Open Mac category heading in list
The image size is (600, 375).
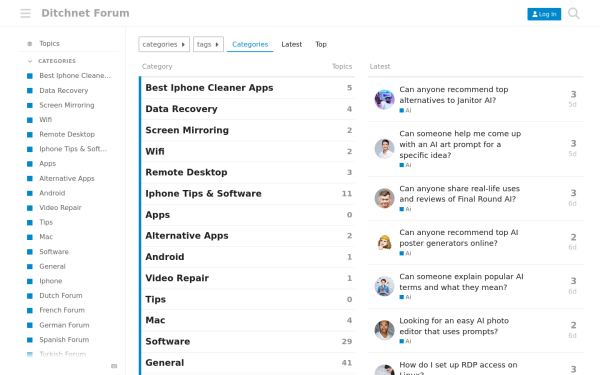[155, 320]
